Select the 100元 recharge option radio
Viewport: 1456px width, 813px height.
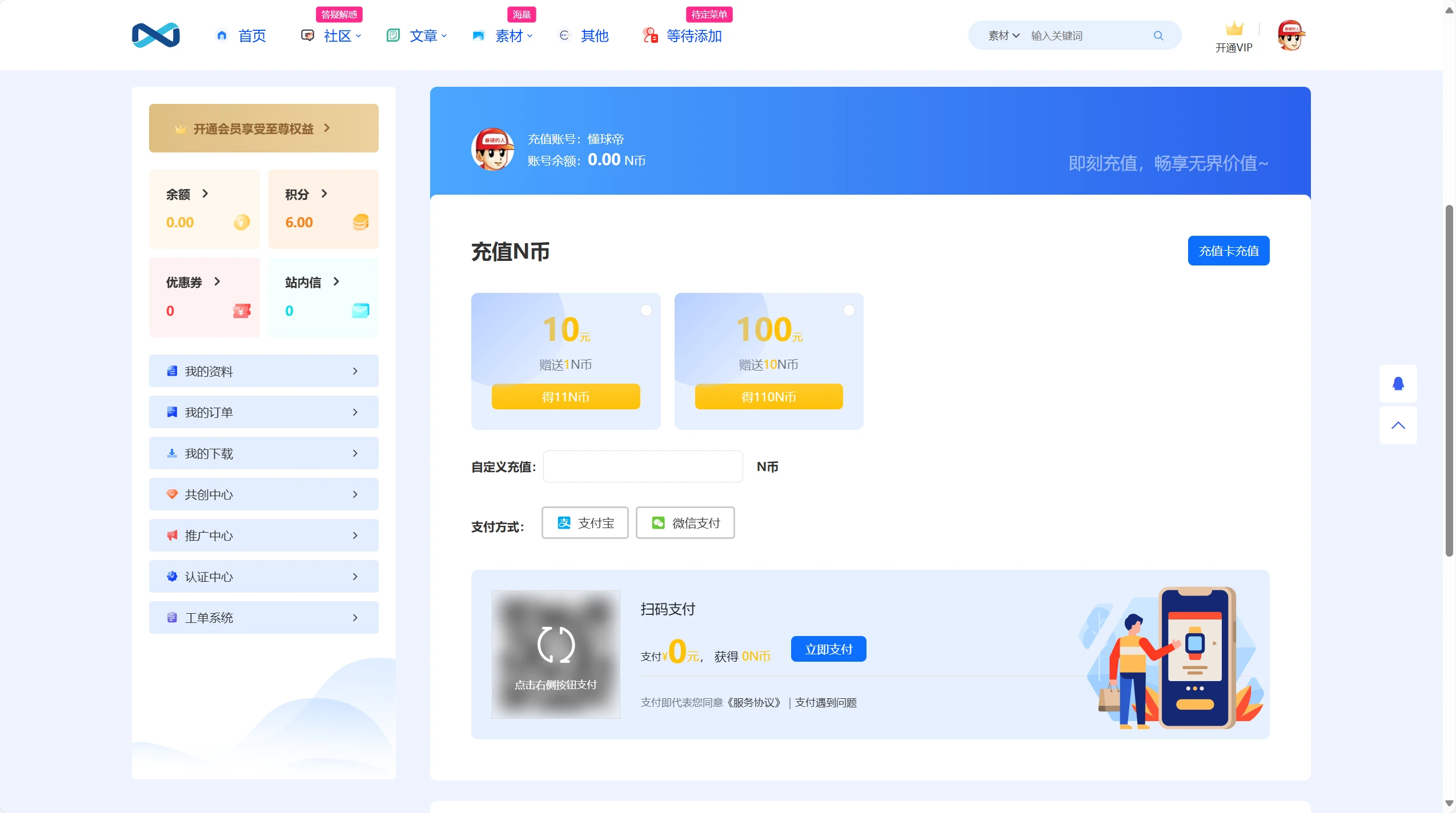[x=849, y=310]
